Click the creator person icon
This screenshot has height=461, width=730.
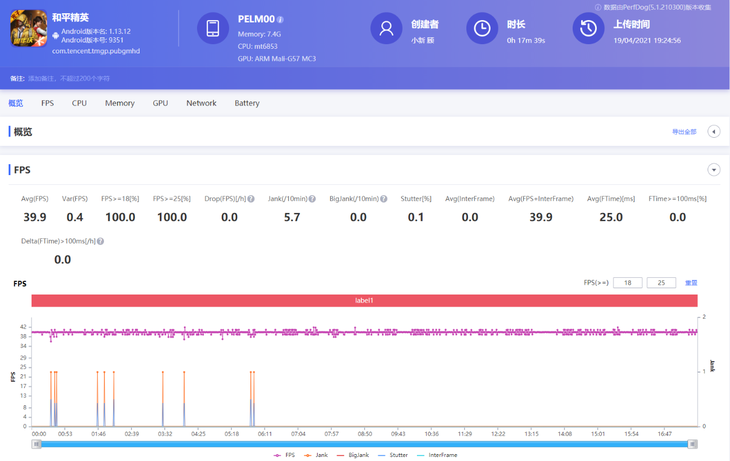pos(386,29)
